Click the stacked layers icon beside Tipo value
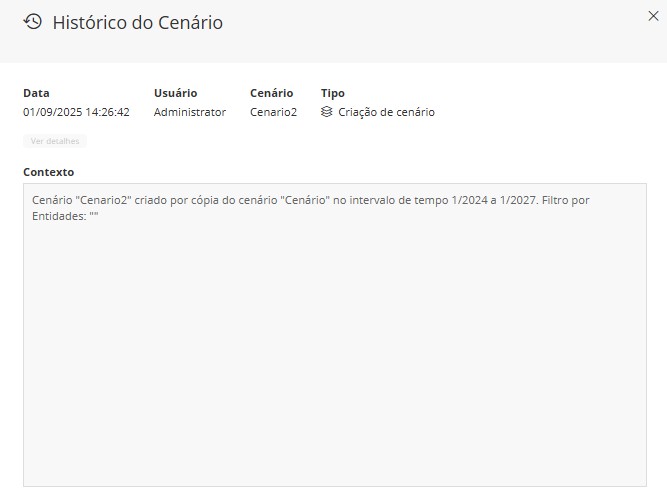 327,112
